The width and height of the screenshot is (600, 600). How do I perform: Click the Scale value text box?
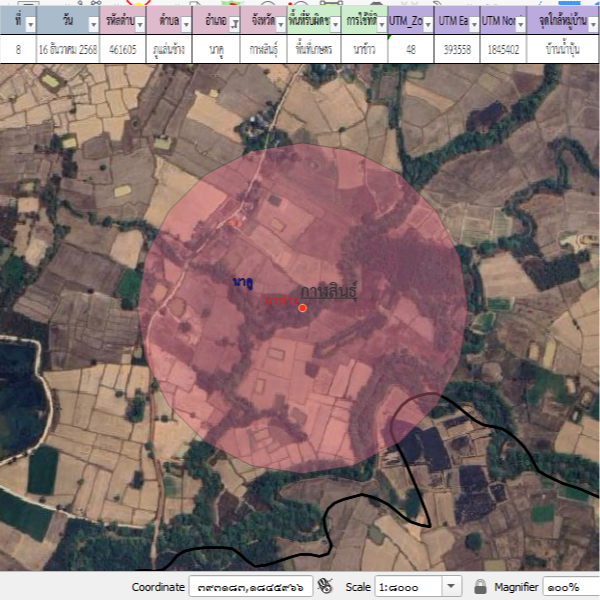point(407,587)
